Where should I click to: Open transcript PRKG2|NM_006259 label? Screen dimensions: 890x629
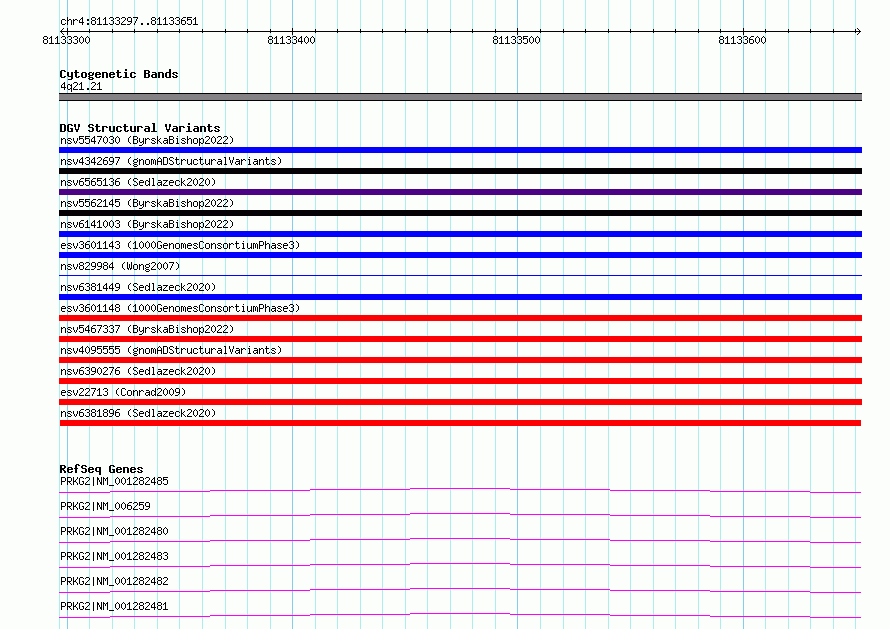point(105,506)
